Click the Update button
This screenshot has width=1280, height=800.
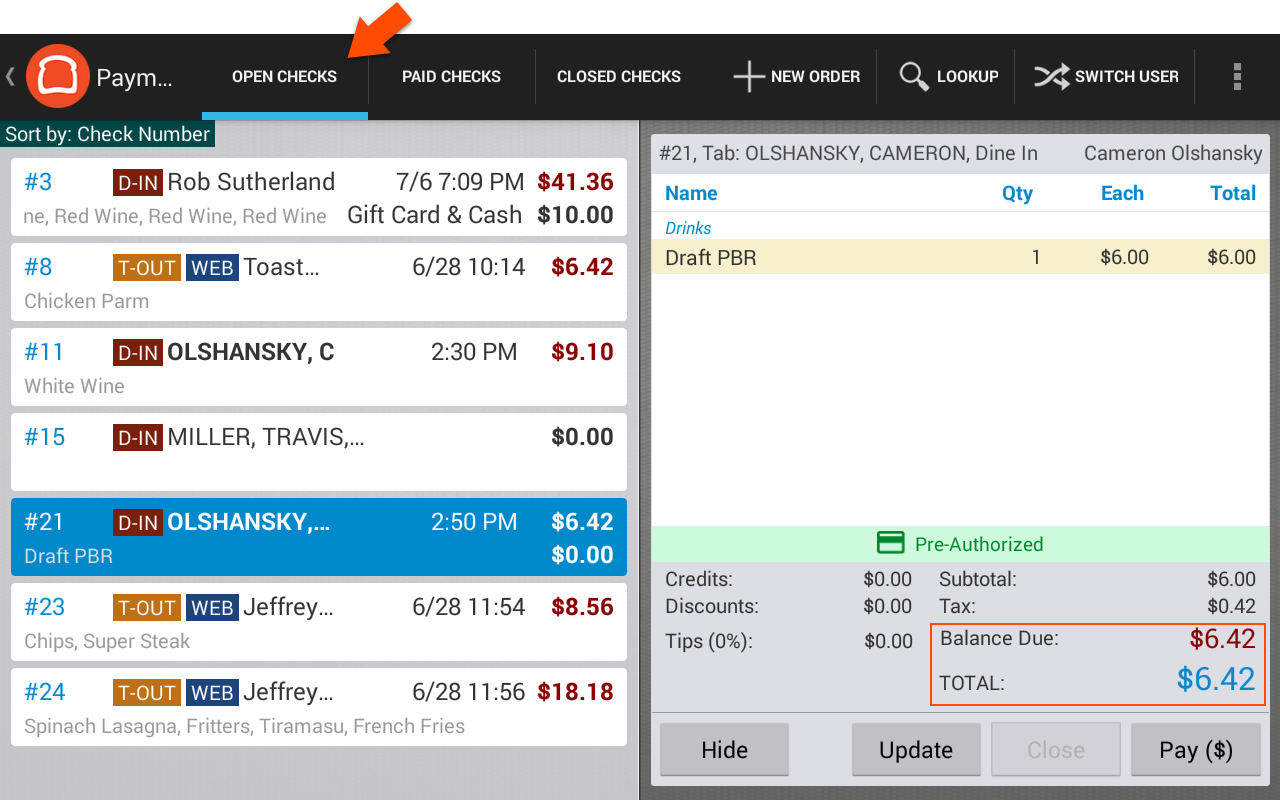(915, 749)
